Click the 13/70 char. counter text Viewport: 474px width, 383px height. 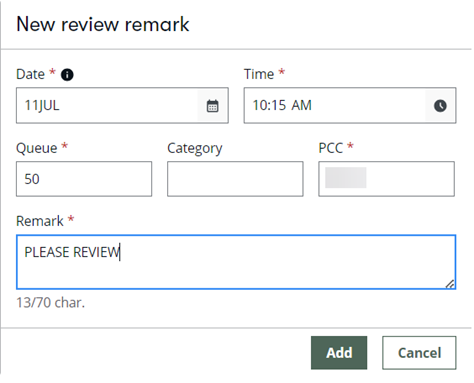click(51, 303)
